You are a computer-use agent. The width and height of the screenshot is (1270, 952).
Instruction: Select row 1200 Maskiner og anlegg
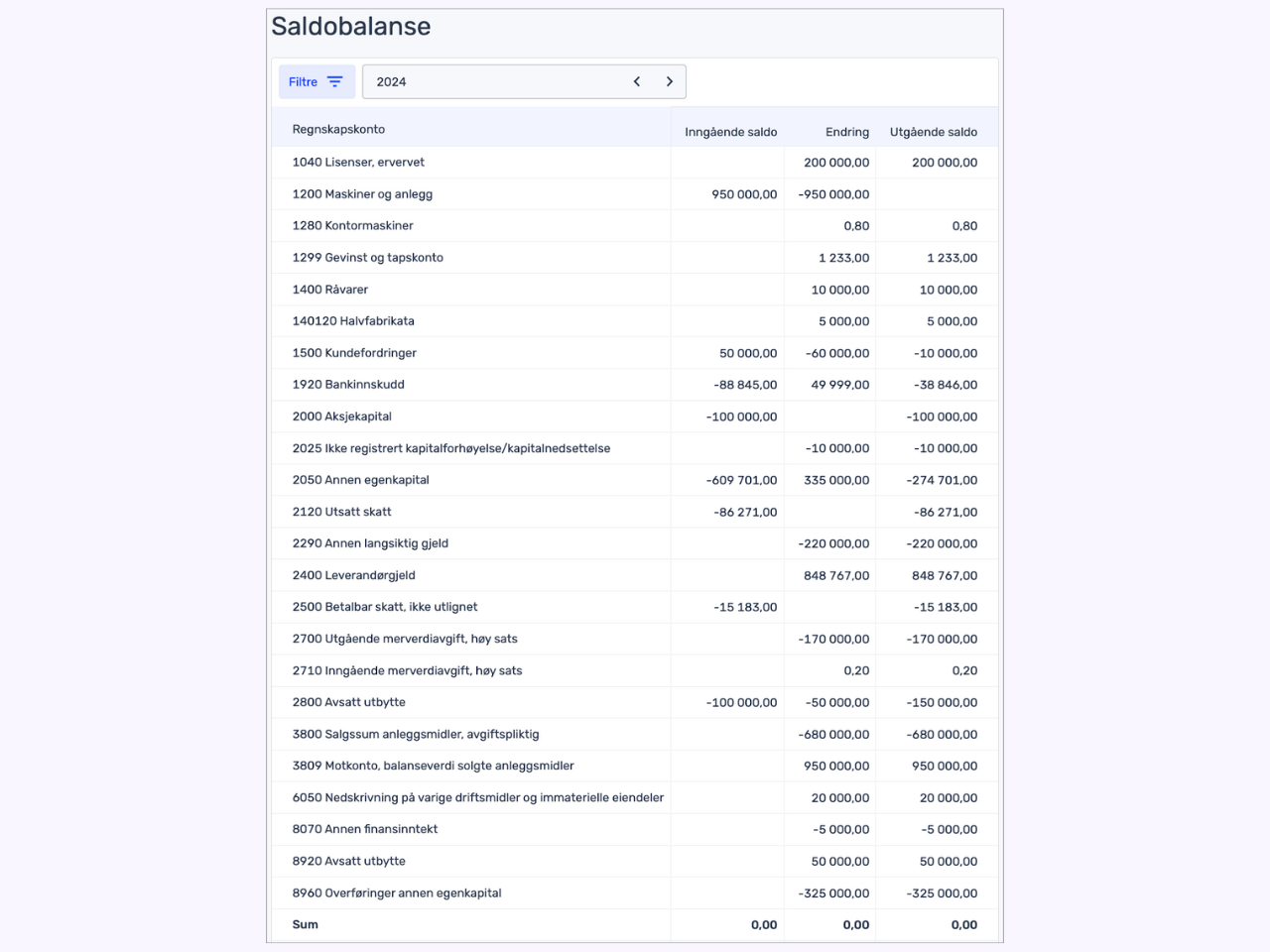[635, 194]
